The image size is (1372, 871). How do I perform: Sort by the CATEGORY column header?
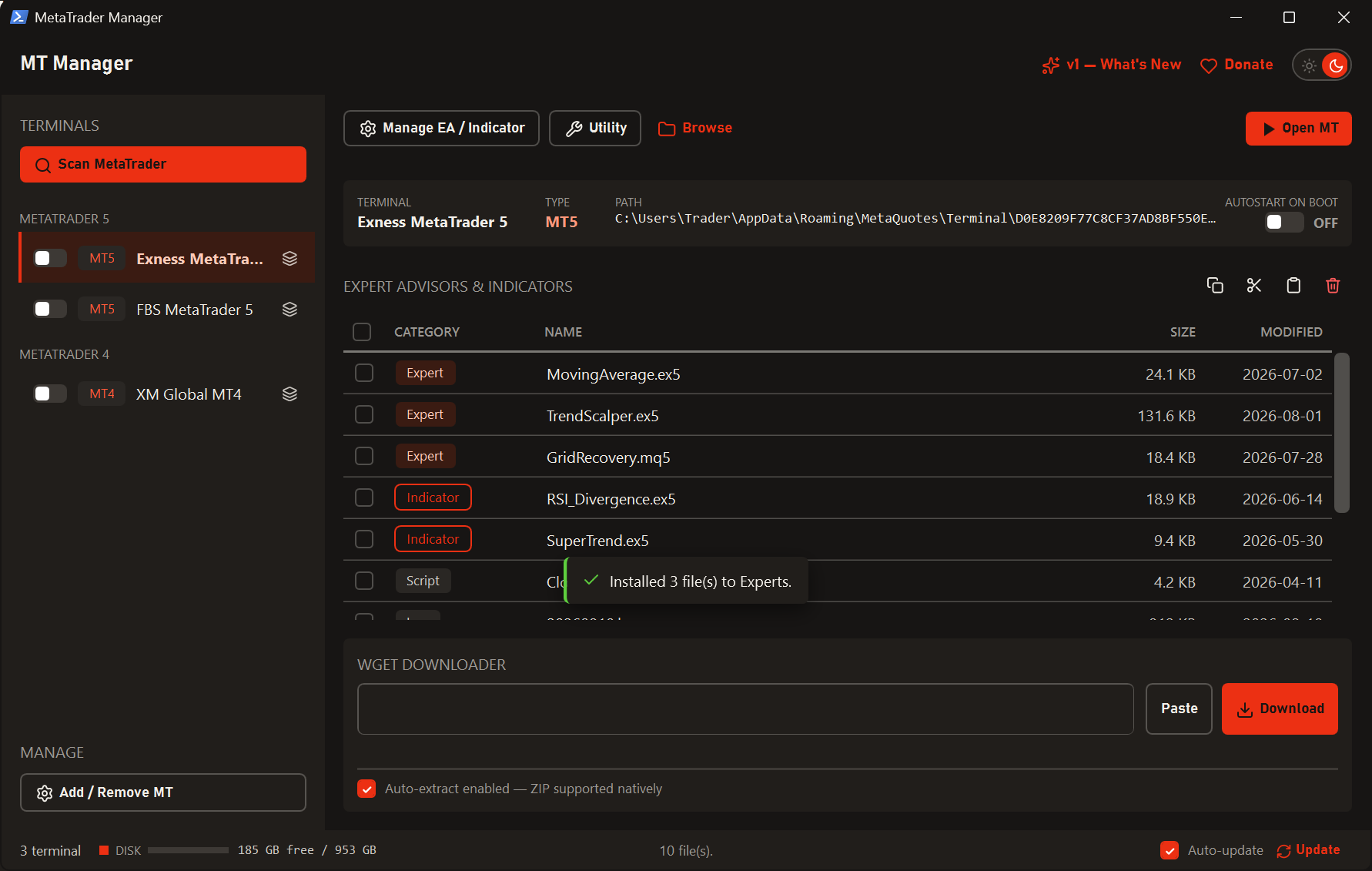tap(427, 332)
